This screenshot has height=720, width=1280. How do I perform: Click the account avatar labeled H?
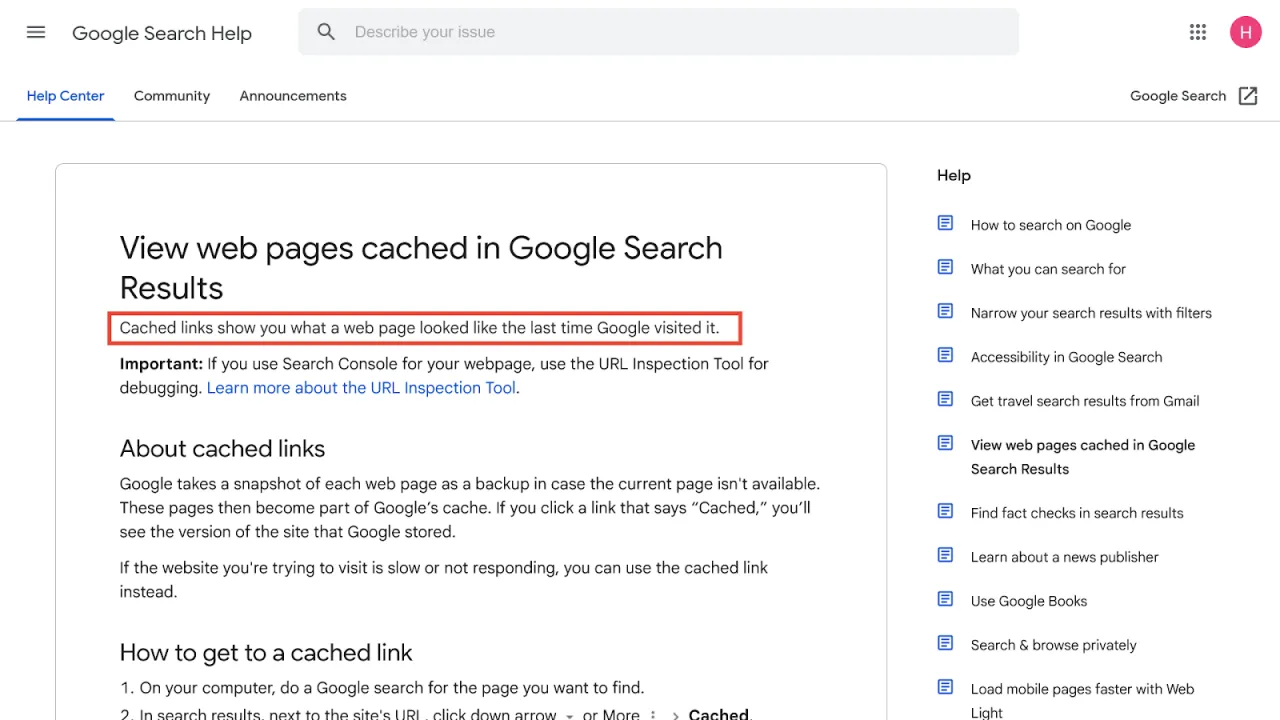pos(1246,32)
